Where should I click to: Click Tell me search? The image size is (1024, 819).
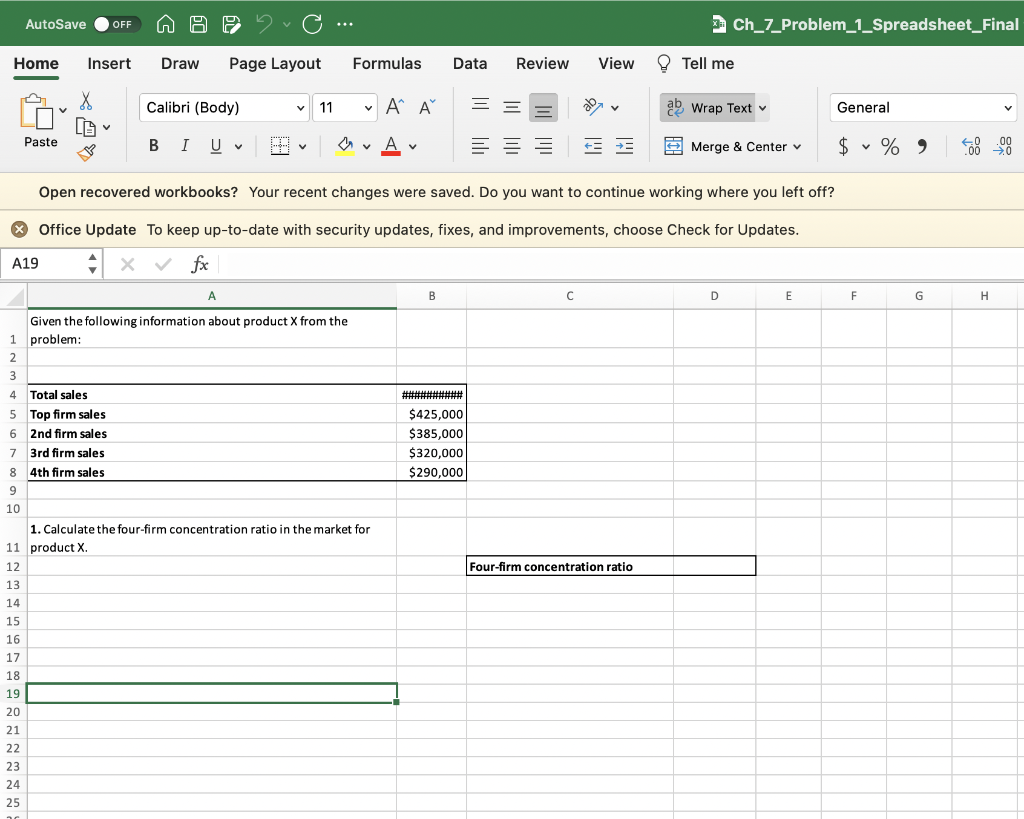click(696, 63)
